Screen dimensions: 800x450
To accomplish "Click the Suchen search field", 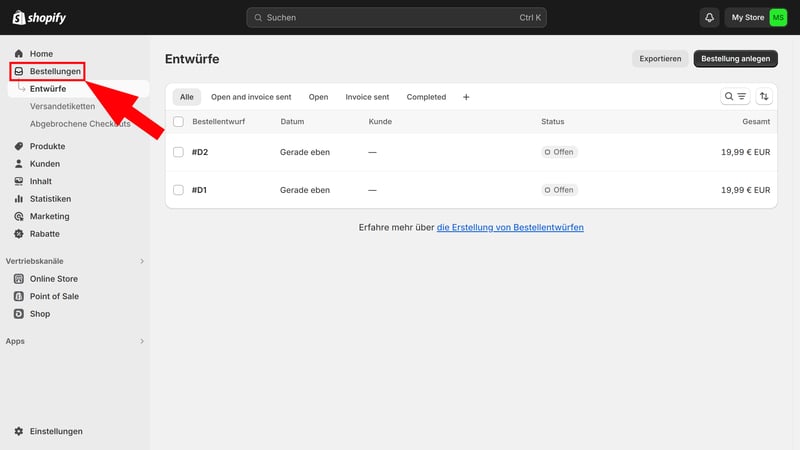I will (398, 18).
